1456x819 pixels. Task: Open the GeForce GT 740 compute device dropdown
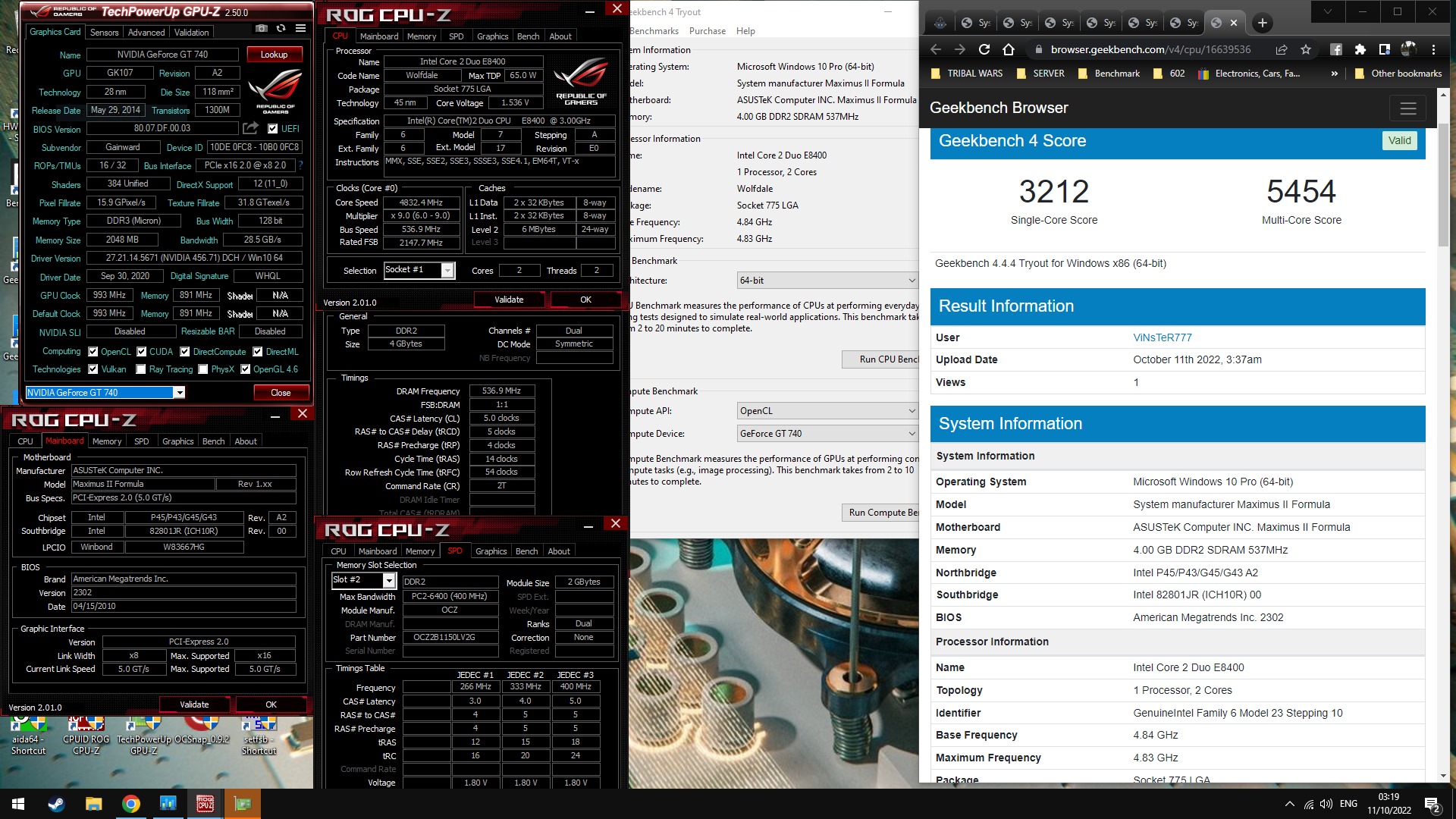pos(827,434)
